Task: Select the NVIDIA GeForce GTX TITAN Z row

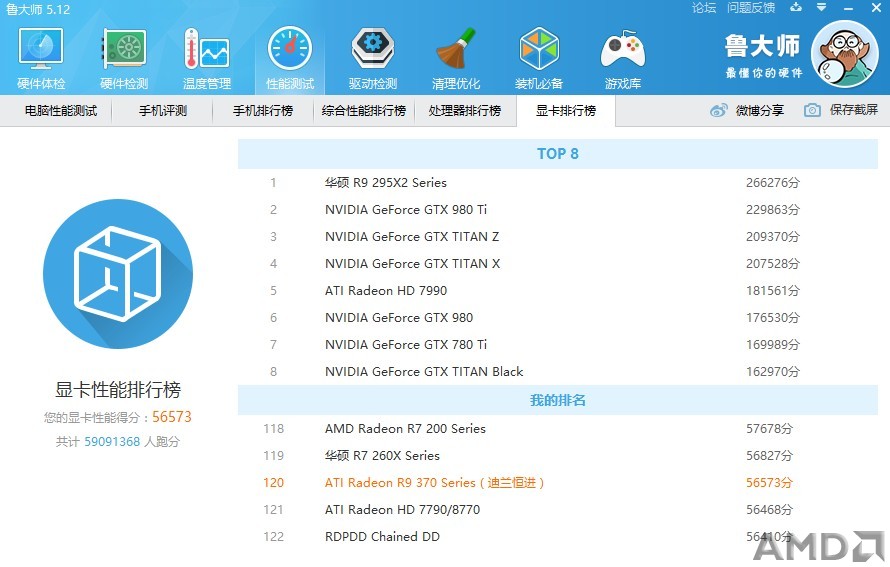Action: tap(558, 237)
